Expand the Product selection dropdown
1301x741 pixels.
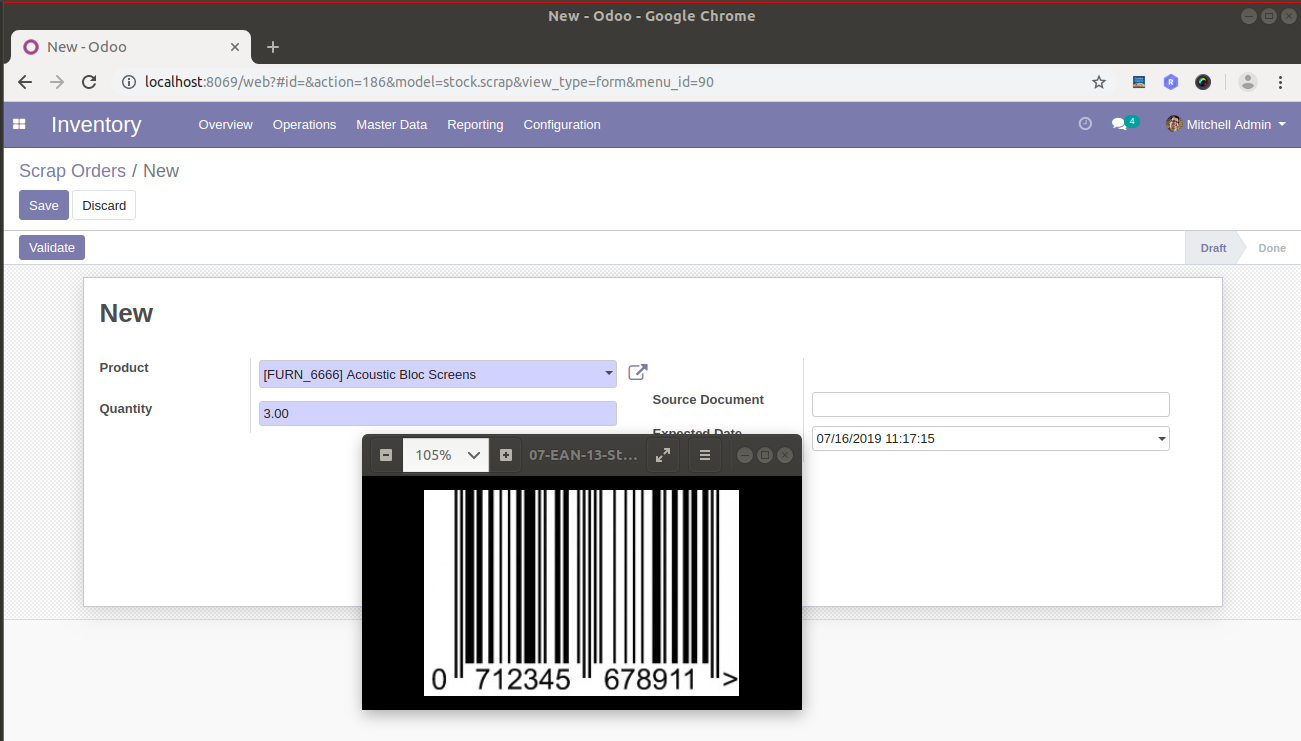(x=609, y=374)
